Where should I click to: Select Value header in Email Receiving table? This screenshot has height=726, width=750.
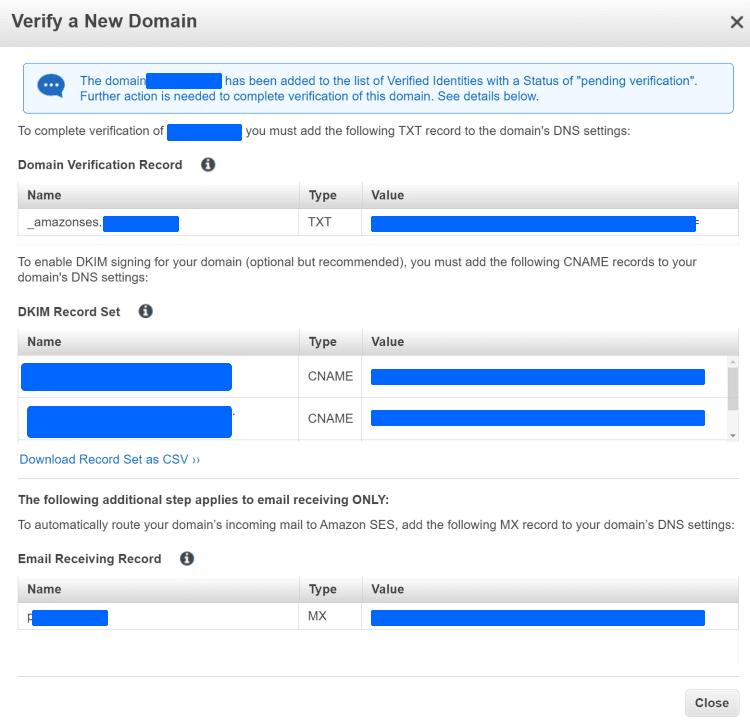pos(387,589)
